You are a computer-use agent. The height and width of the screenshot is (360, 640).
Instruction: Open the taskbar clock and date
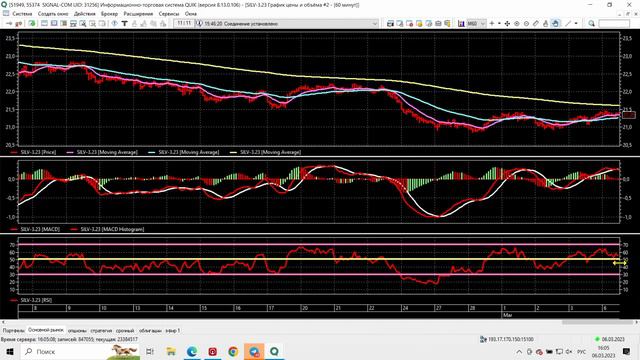click(x=603, y=351)
